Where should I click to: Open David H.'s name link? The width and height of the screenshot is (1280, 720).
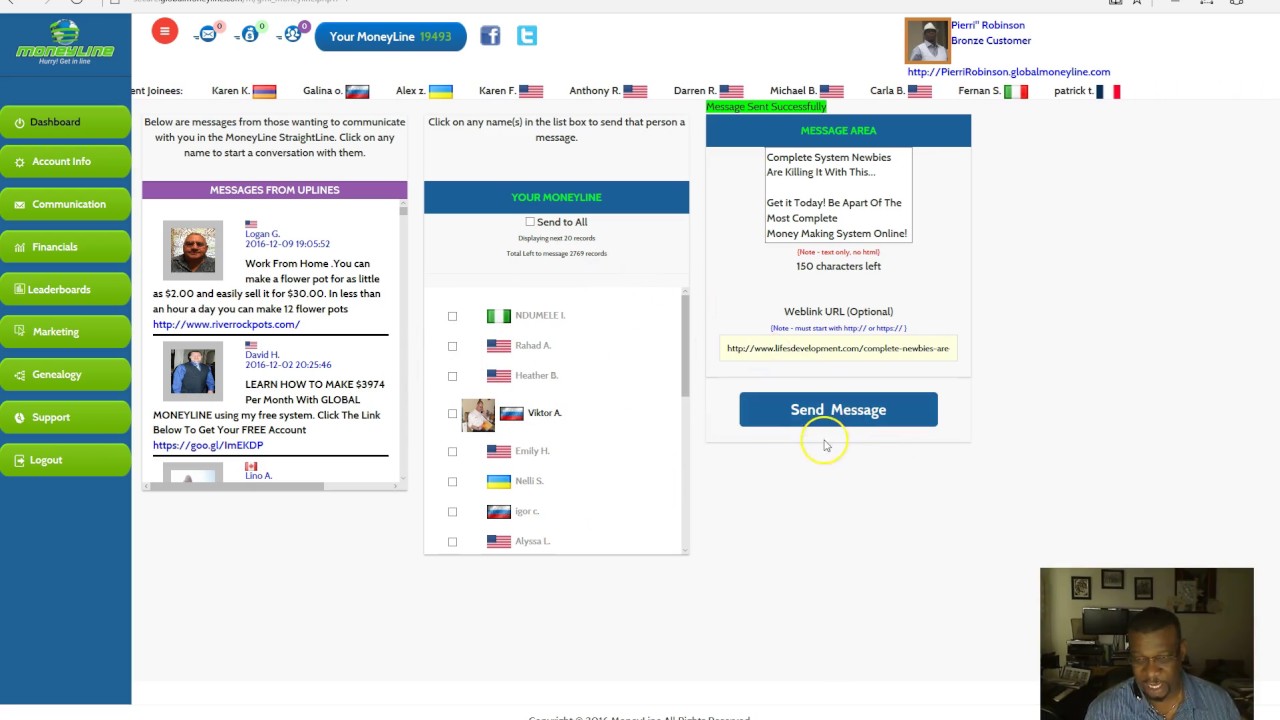[262, 355]
